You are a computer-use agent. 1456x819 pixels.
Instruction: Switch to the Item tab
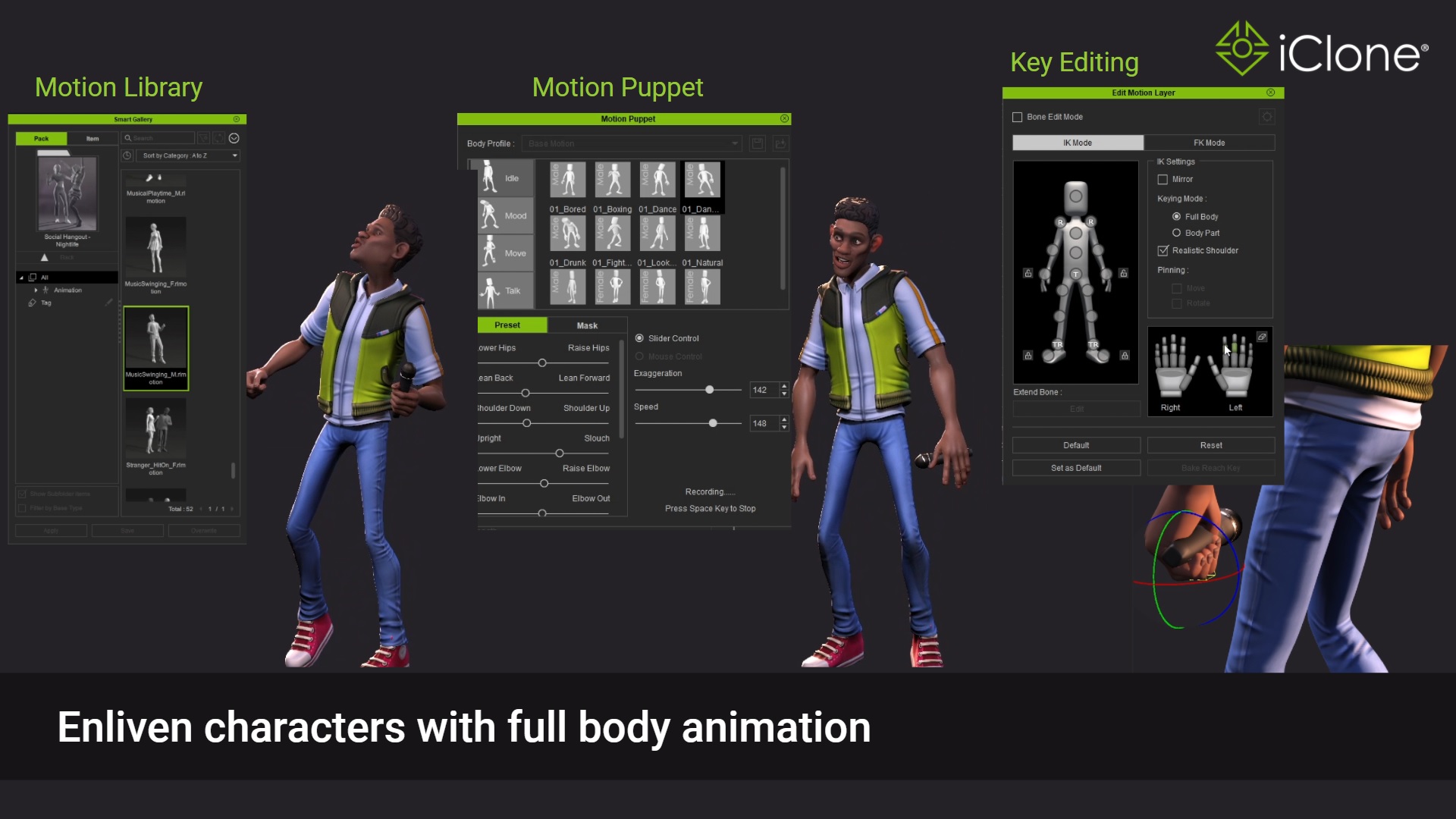pyautogui.click(x=93, y=139)
